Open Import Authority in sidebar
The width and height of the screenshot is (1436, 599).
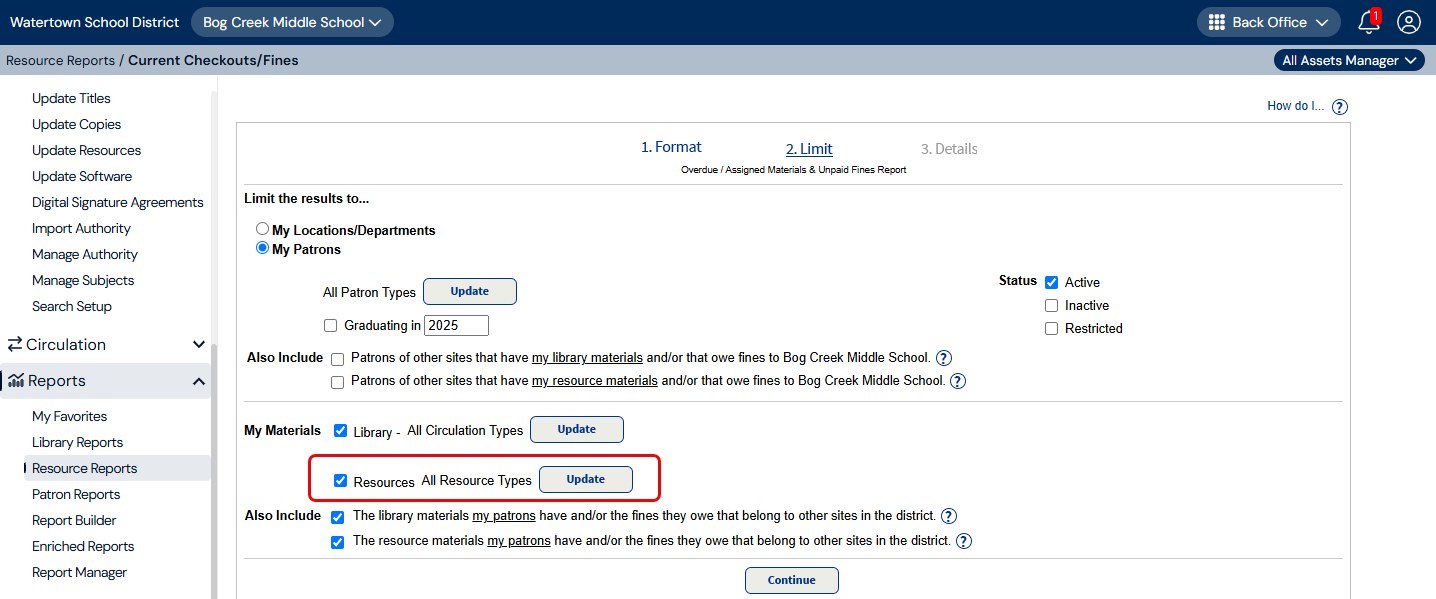tap(81, 228)
